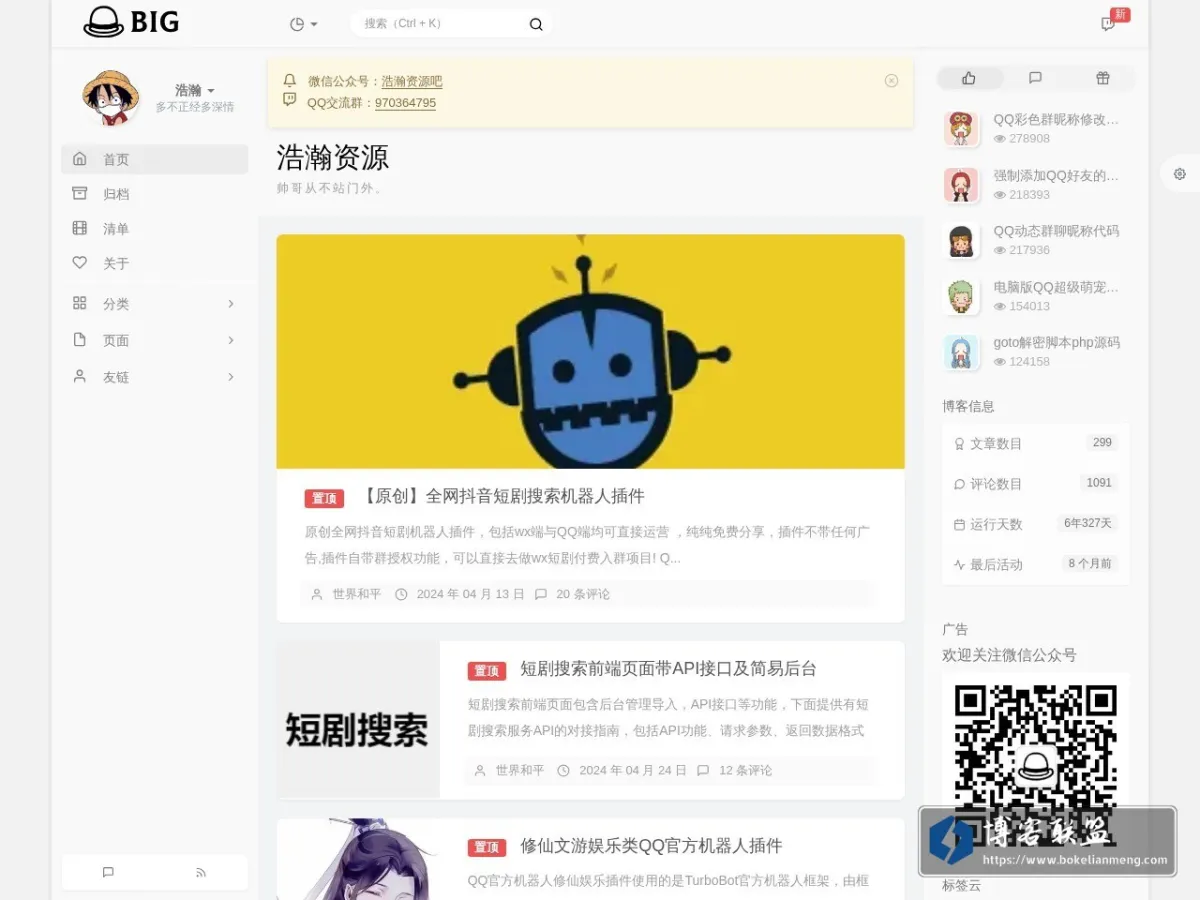Open article 全网抖音短剧搜索机器人插件

[501, 496]
